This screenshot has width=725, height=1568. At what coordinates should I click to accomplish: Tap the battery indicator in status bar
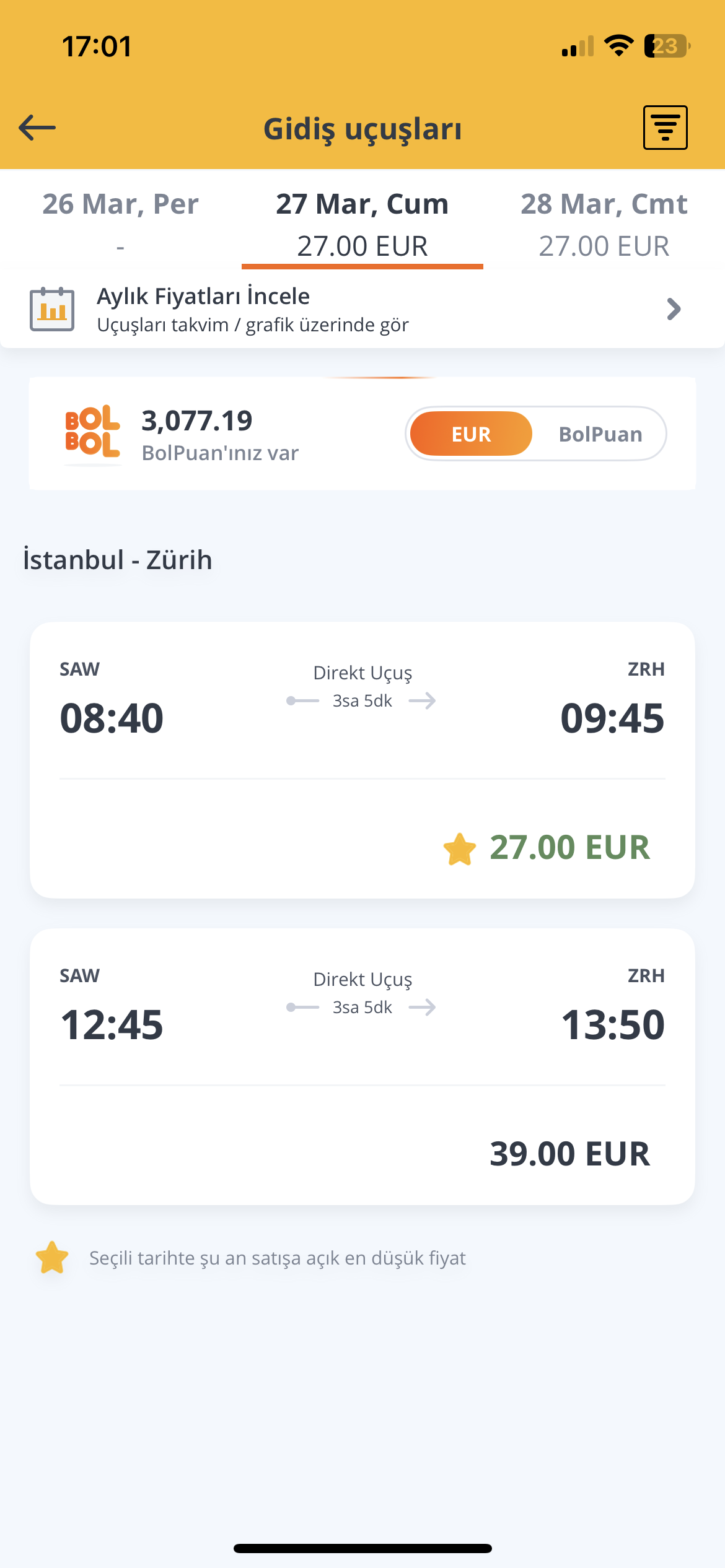667,46
